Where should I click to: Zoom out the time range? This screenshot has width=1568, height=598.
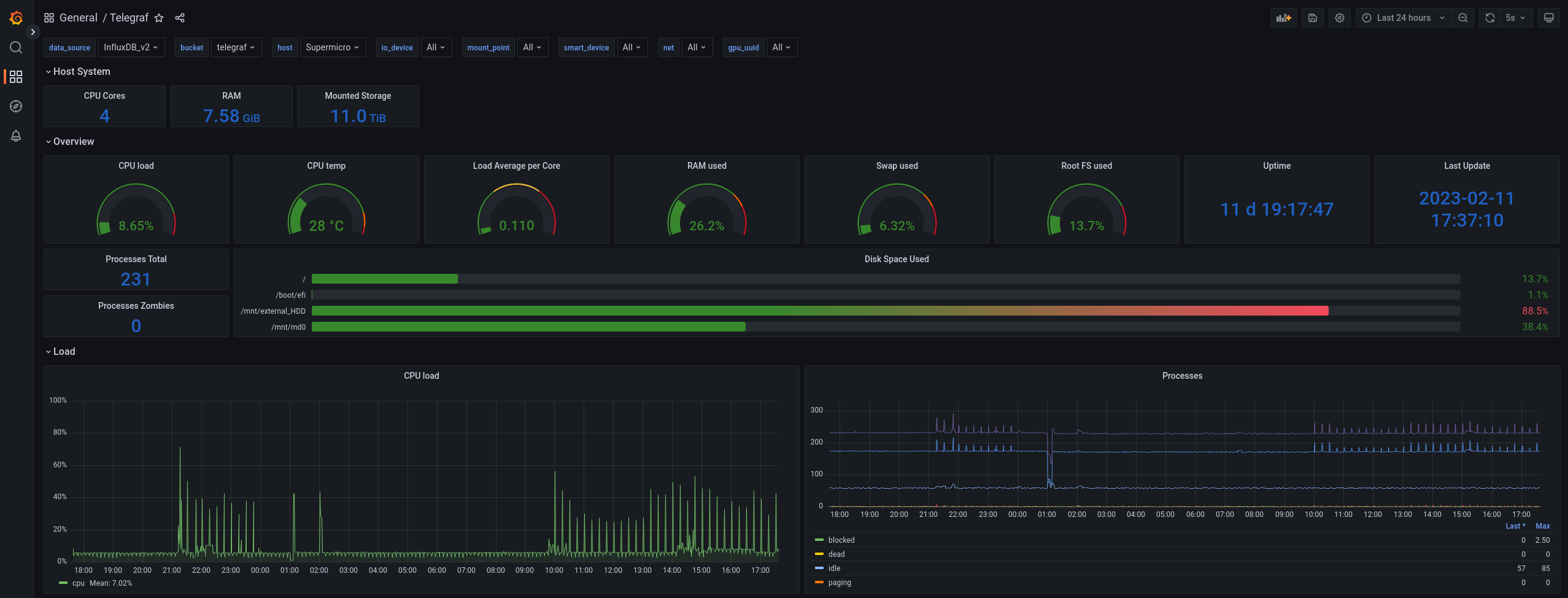tap(1463, 18)
